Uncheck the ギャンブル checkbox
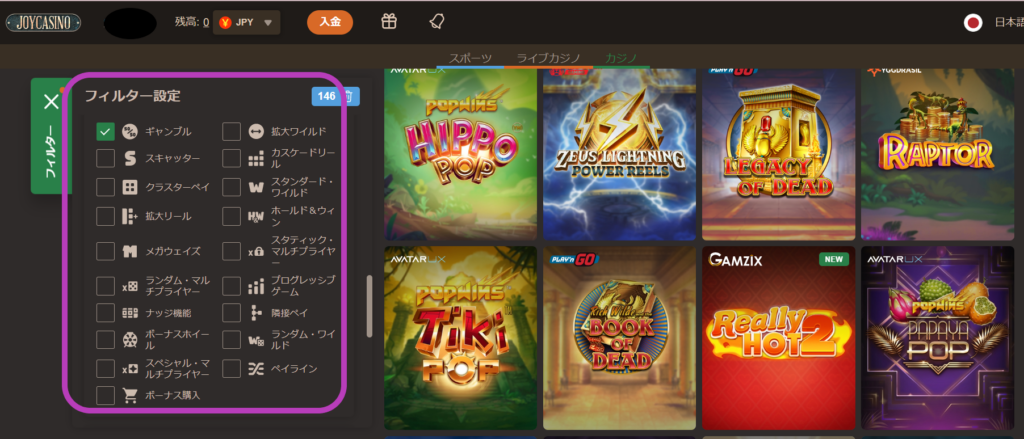 (105, 131)
